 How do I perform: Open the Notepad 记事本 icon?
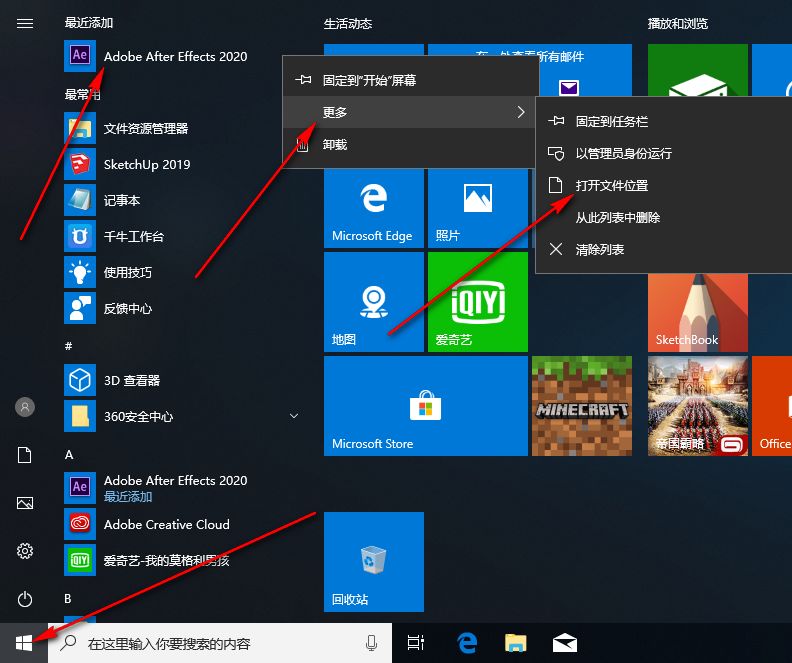[80, 200]
